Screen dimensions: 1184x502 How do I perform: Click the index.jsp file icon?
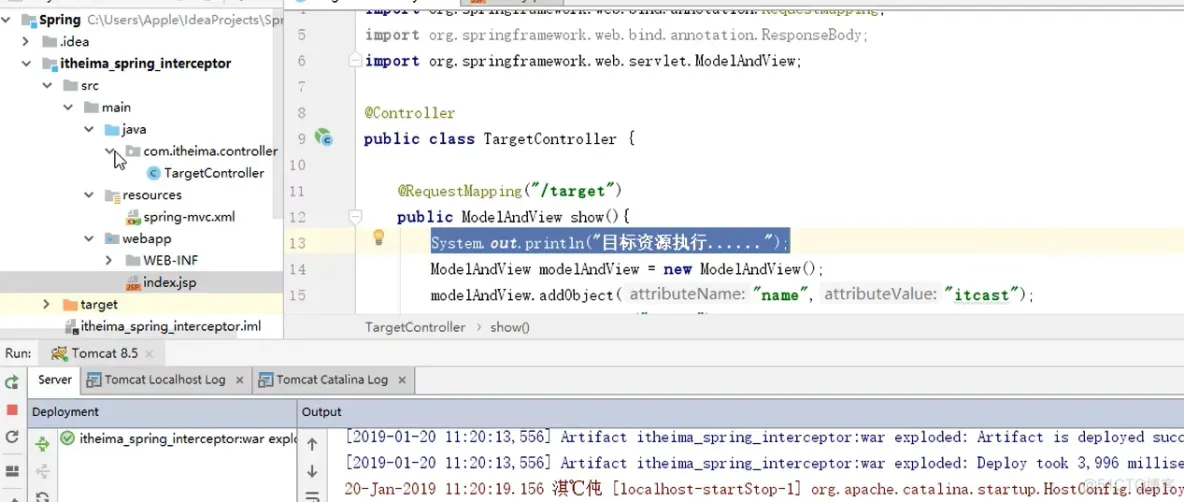[133, 283]
